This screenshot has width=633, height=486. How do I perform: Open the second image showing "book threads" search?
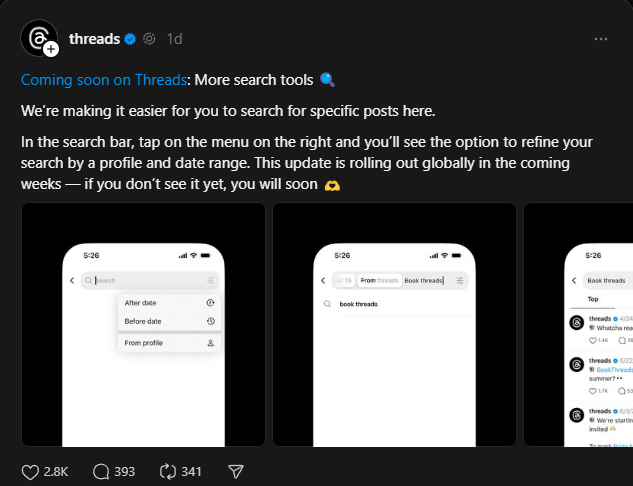pos(394,324)
